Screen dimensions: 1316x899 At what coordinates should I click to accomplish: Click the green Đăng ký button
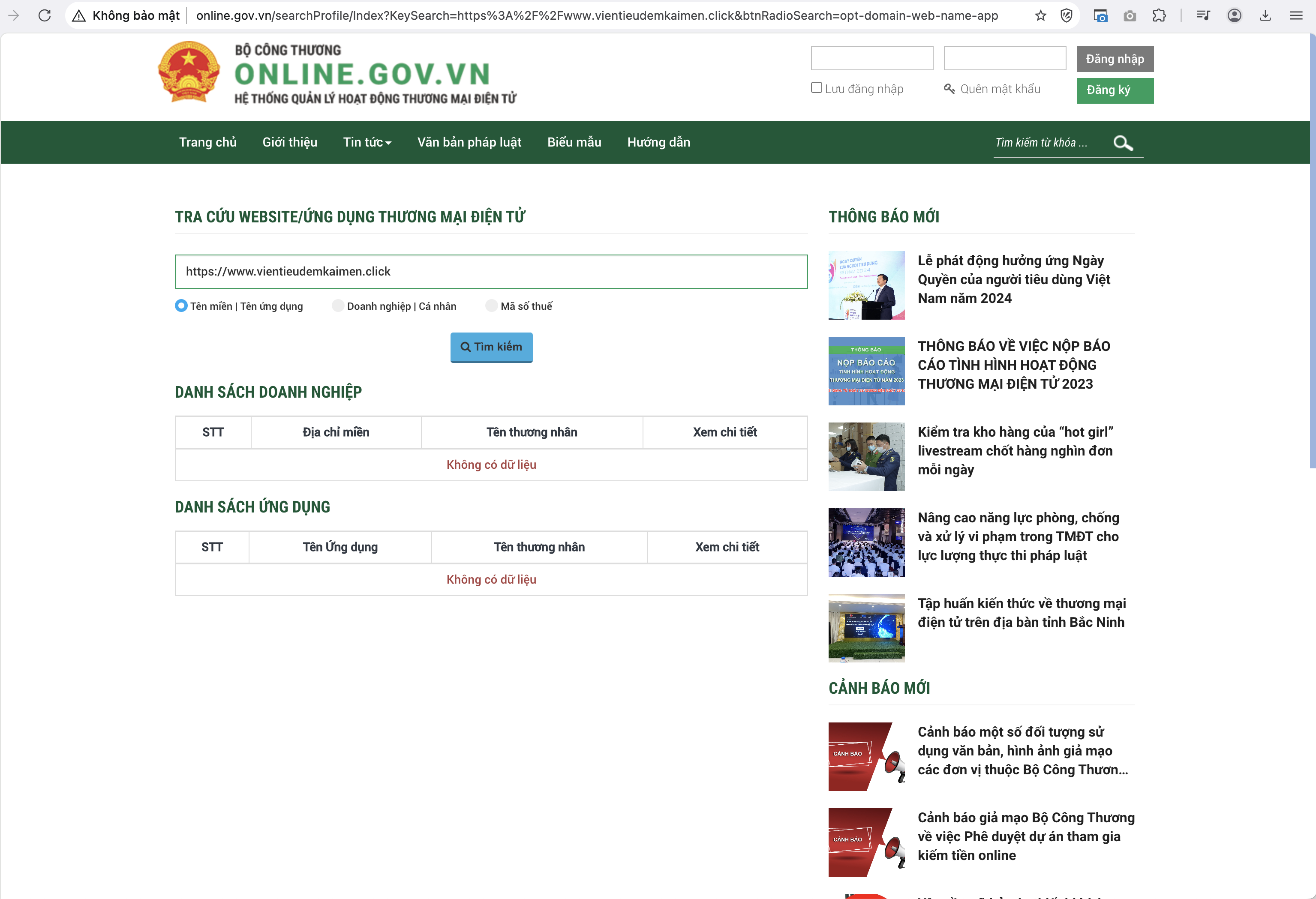(1115, 90)
